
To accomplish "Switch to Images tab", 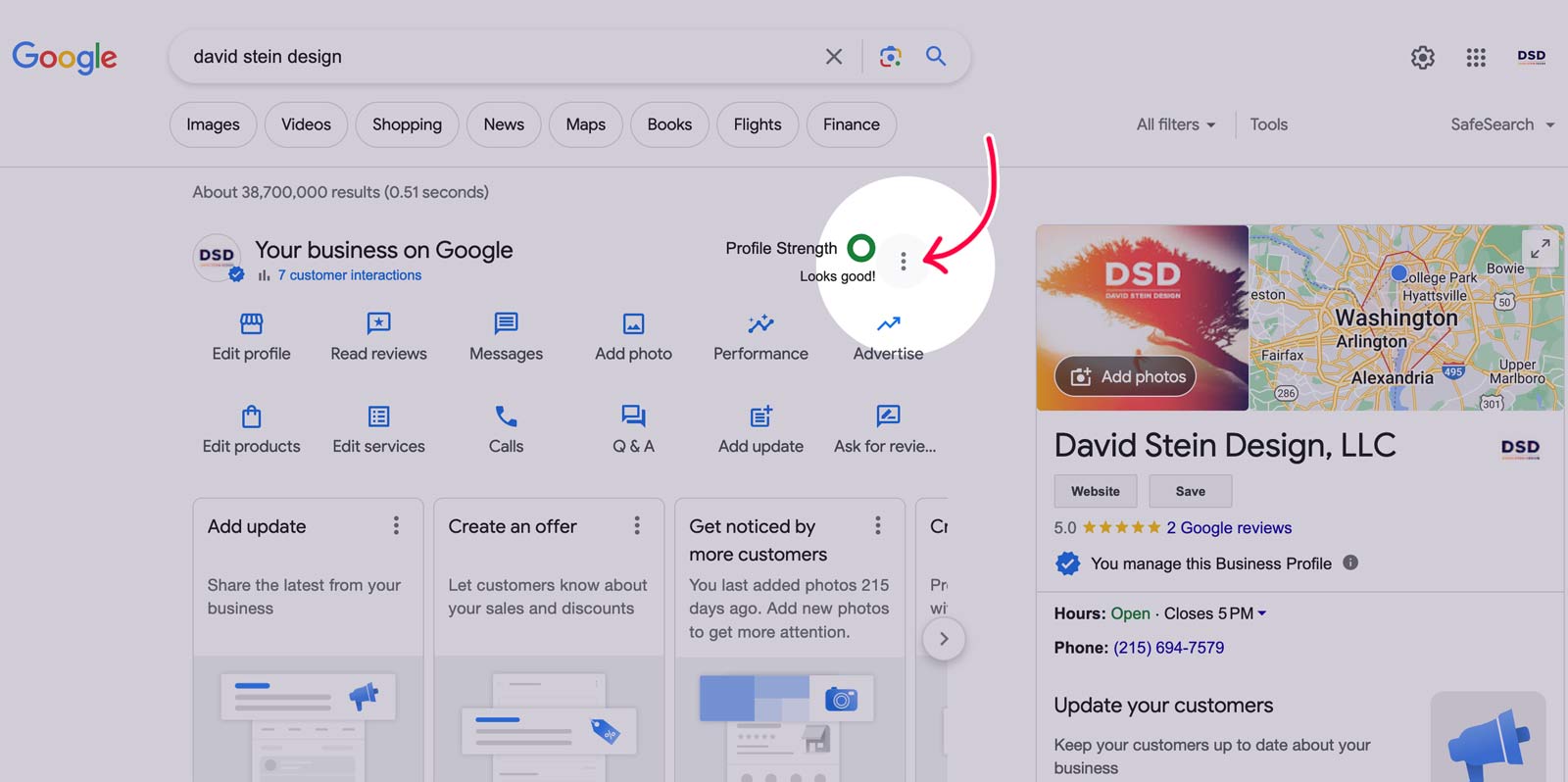I will [213, 124].
